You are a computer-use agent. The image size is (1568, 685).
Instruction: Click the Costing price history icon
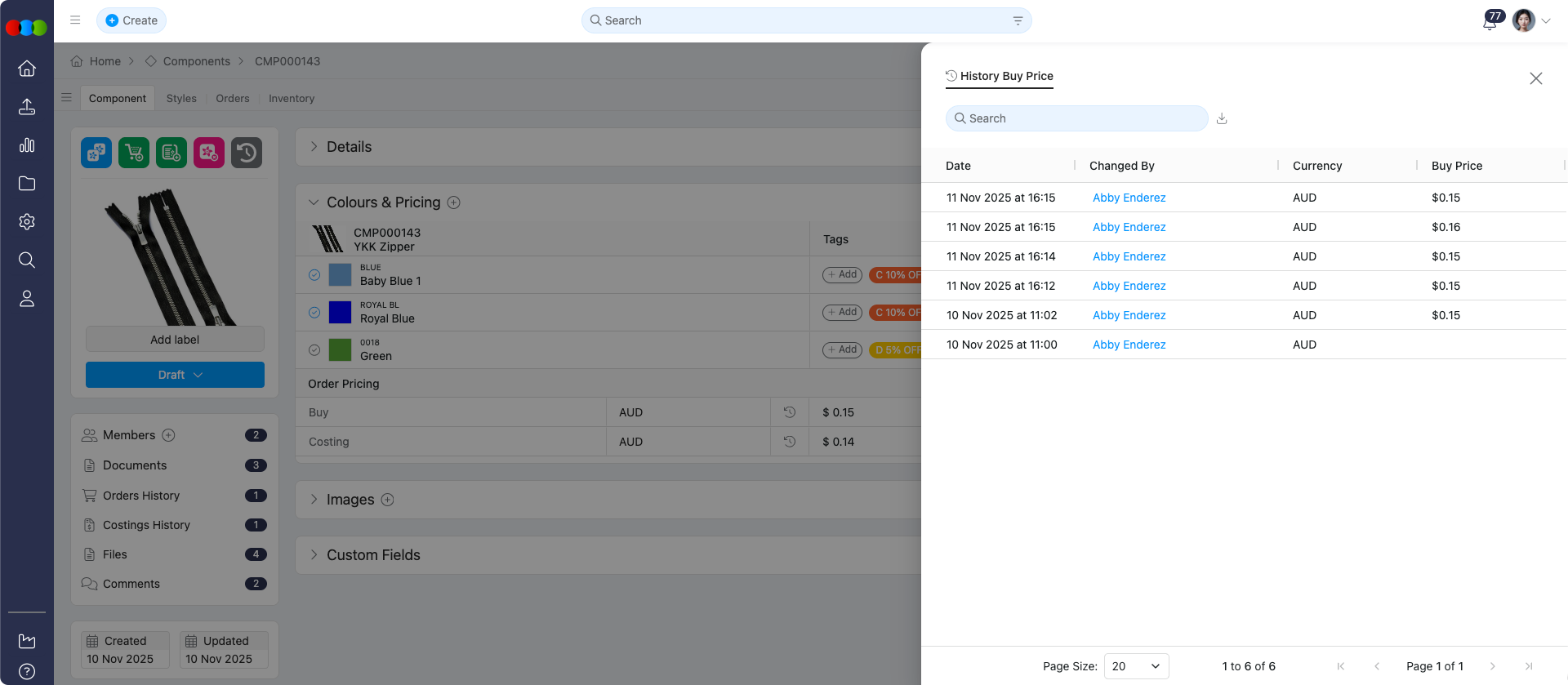pos(789,442)
